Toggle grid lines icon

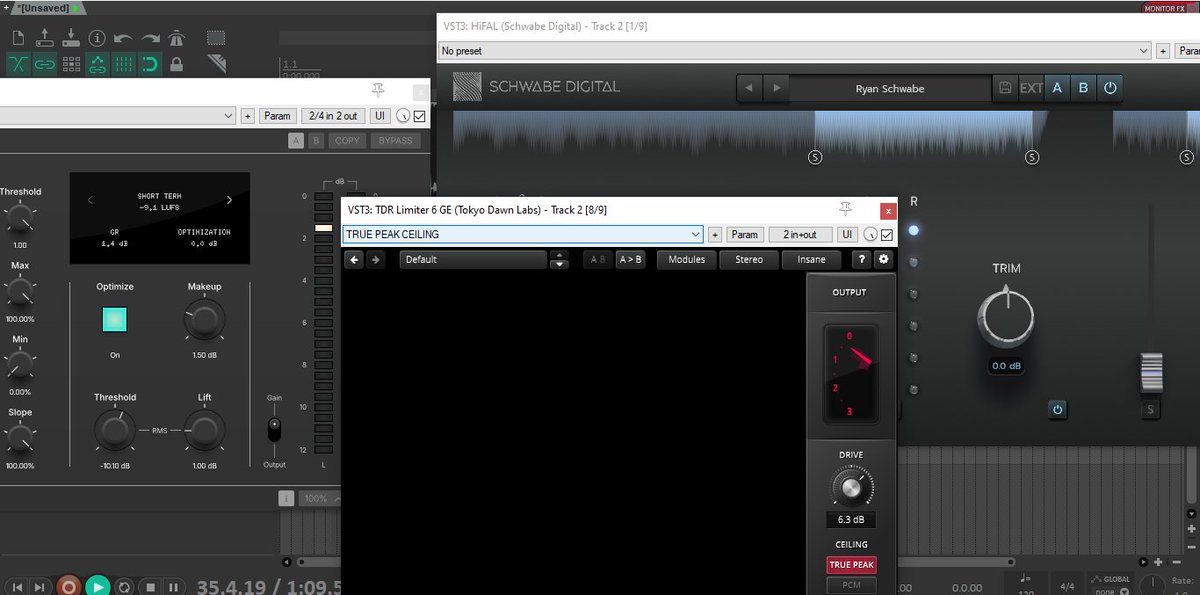123,65
